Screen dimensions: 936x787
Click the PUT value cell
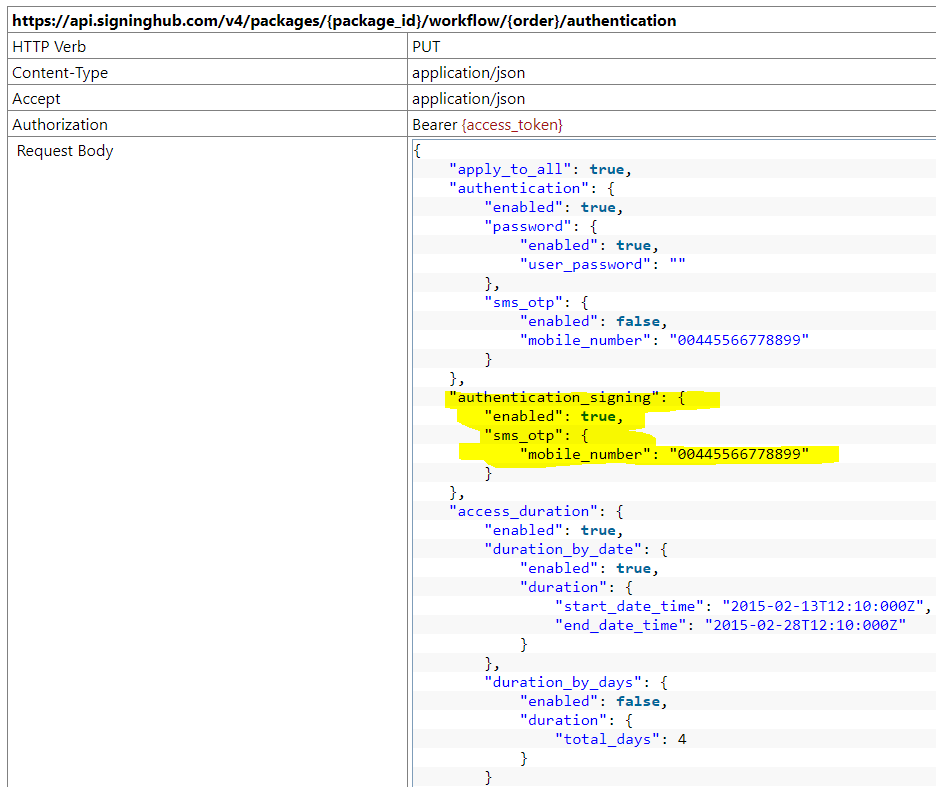click(426, 47)
